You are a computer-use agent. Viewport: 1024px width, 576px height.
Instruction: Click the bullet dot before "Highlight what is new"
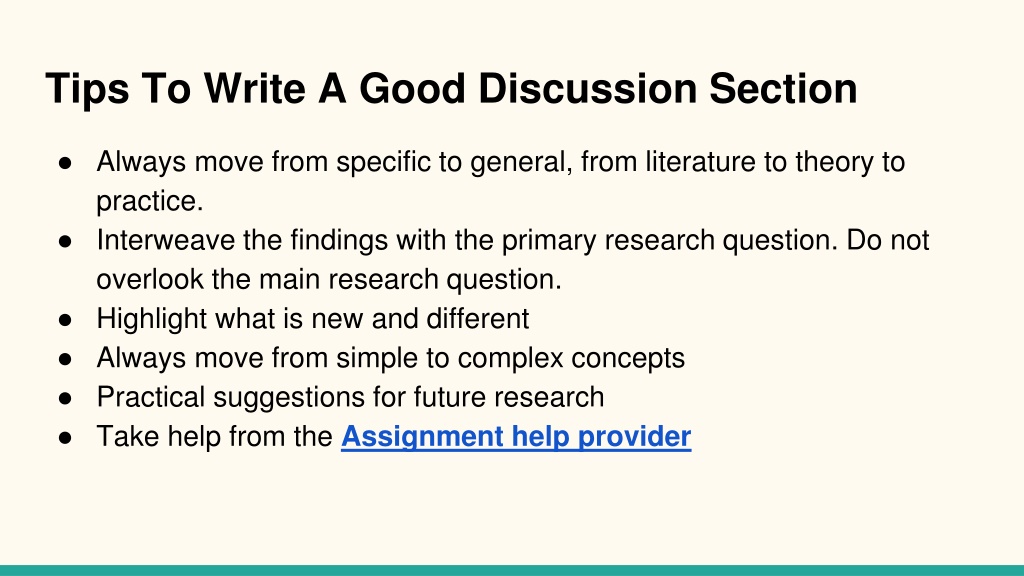[x=65, y=320]
